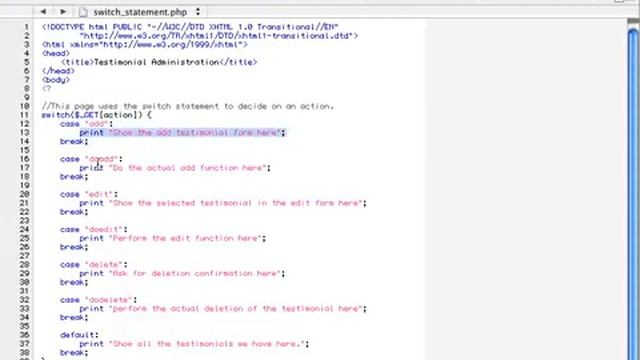Click the case "doadd" line
Viewport: 640px width, 360px height.
tap(91, 159)
